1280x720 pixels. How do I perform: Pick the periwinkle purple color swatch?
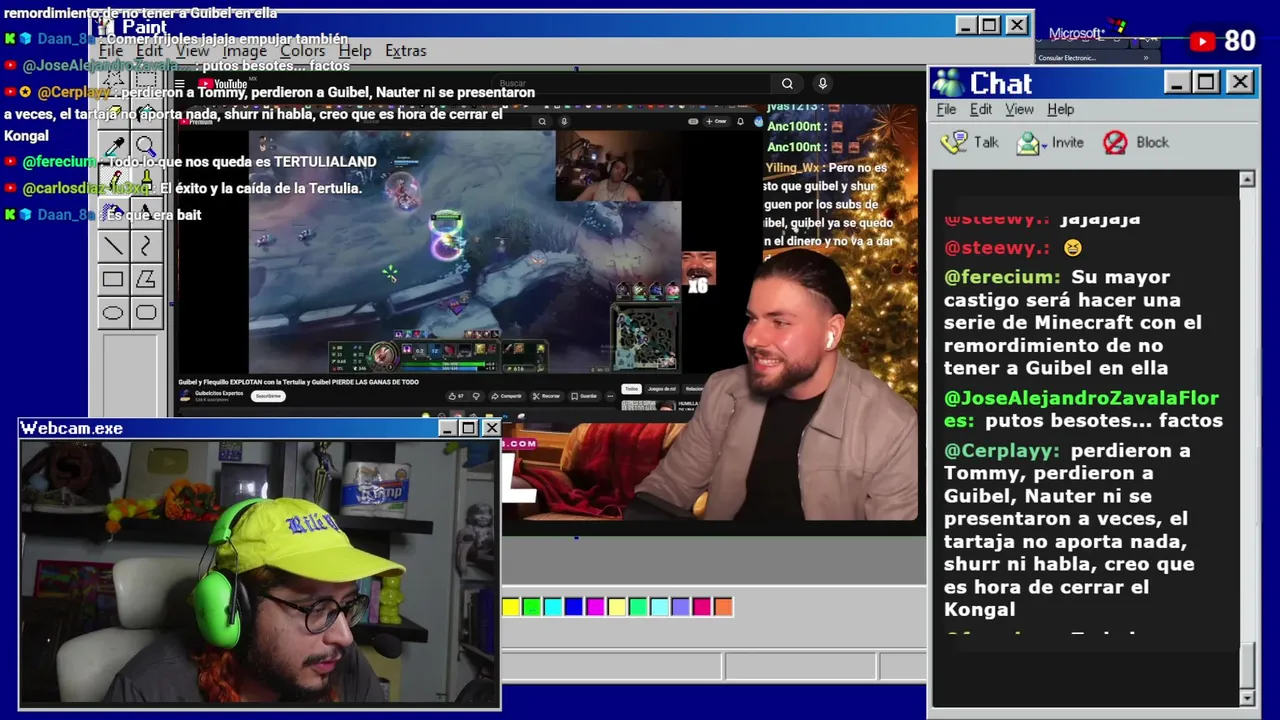pos(680,607)
